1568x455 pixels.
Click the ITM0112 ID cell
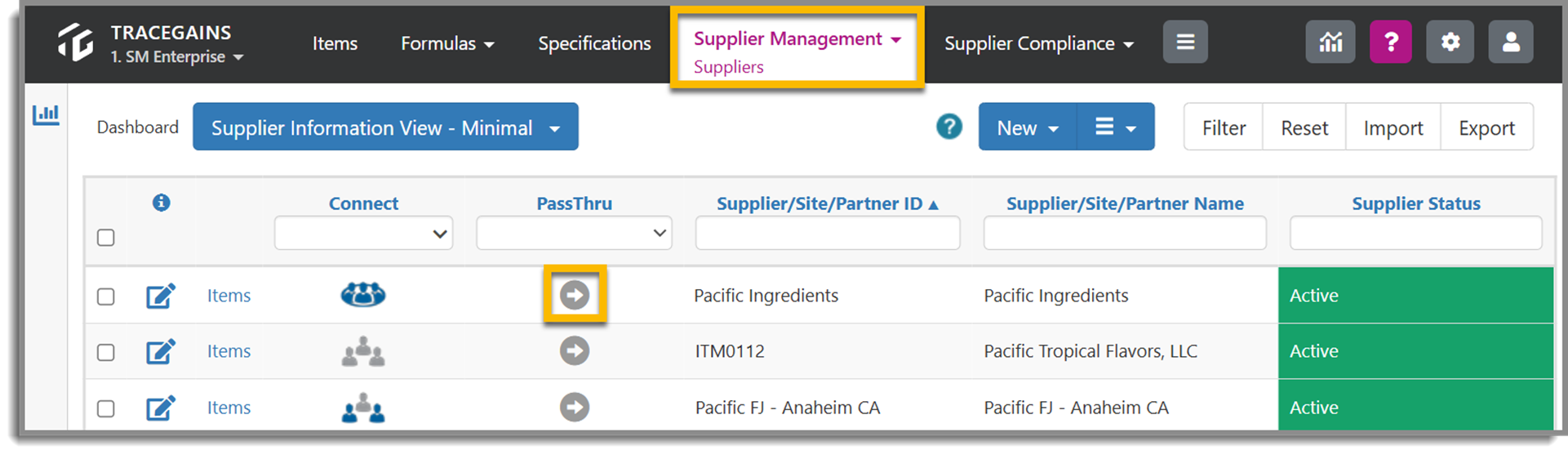click(x=730, y=351)
